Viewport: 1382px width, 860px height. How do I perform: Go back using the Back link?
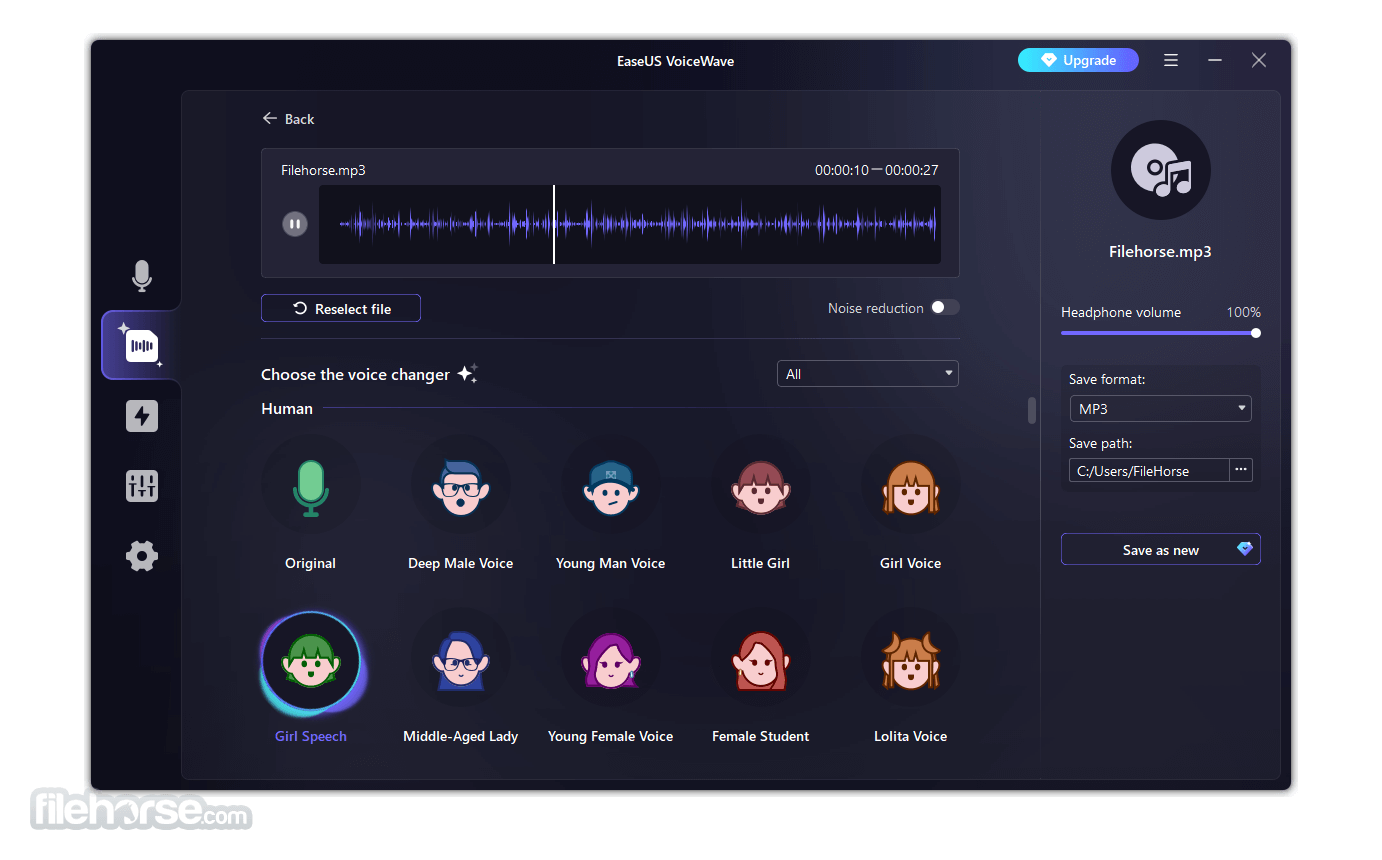click(x=288, y=119)
